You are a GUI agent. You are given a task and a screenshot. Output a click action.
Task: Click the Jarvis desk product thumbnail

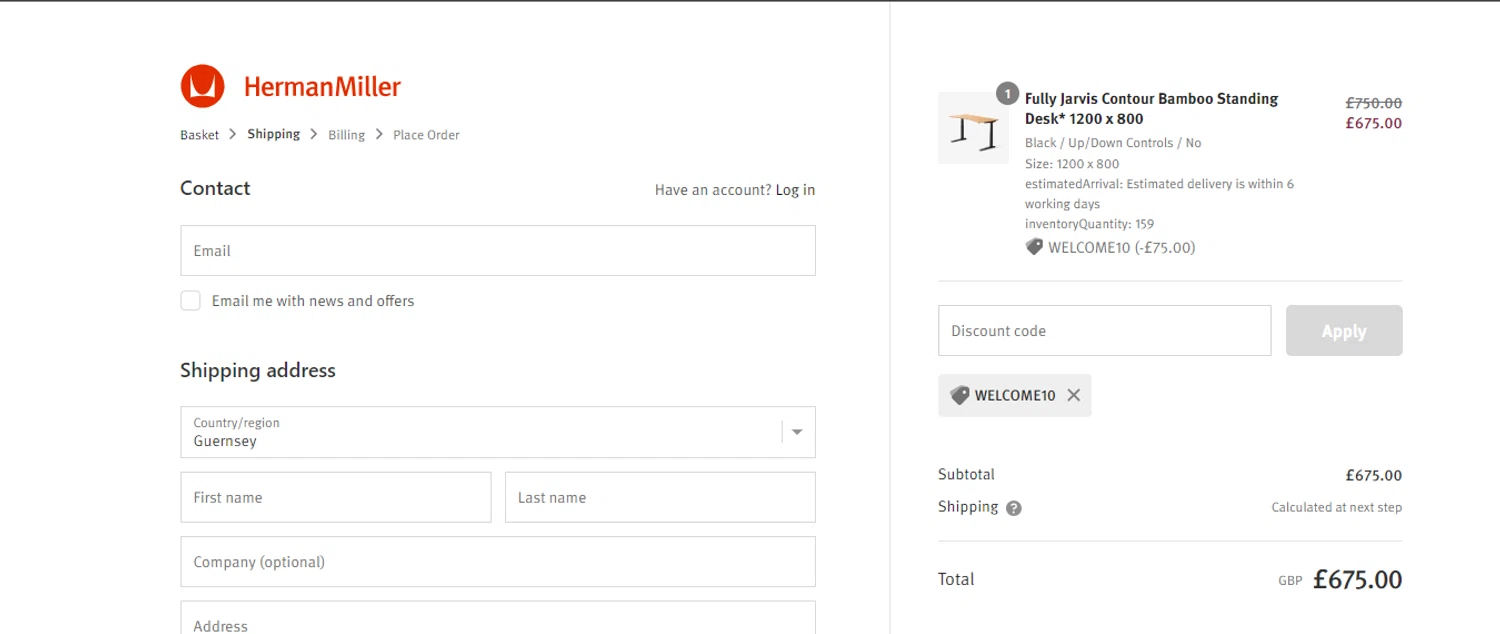[x=973, y=128]
